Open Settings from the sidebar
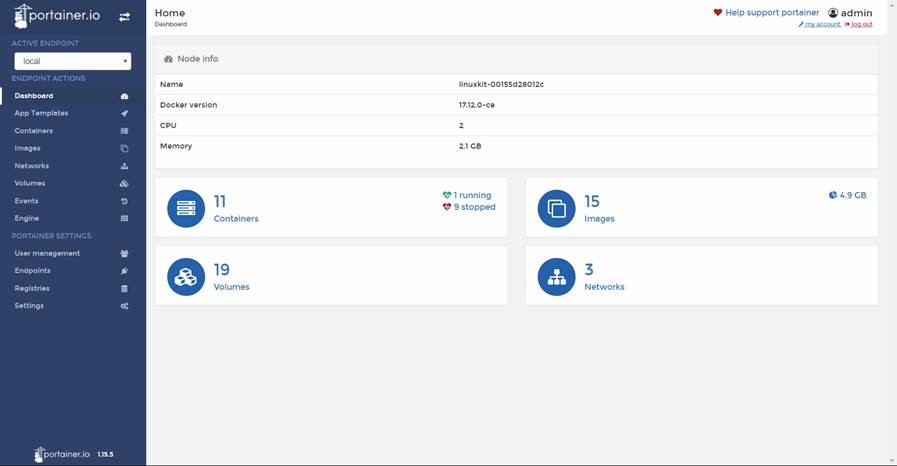The height and width of the screenshot is (466, 897). 29,306
